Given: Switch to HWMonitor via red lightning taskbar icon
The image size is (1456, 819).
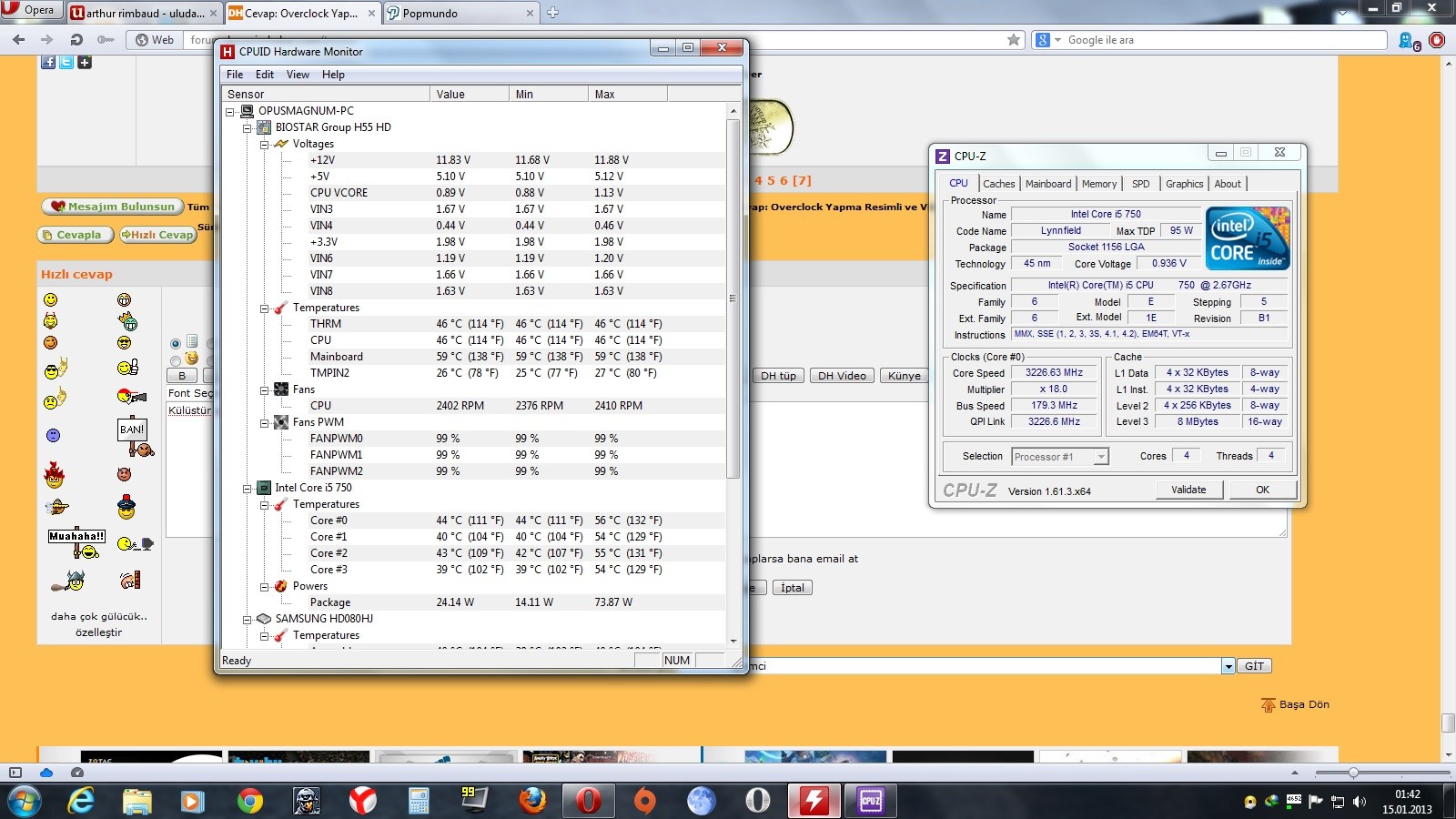Looking at the screenshot, I should pyautogui.click(x=814, y=801).
